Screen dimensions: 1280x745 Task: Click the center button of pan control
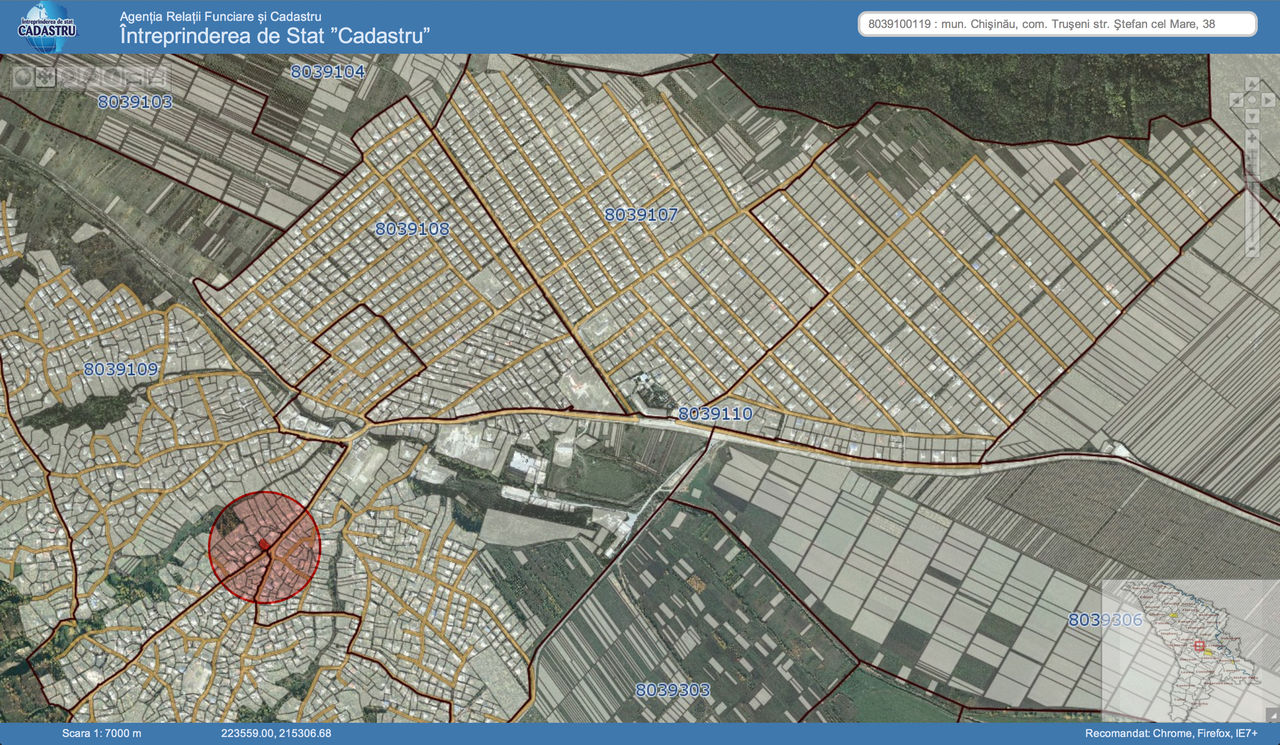point(1251,101)
